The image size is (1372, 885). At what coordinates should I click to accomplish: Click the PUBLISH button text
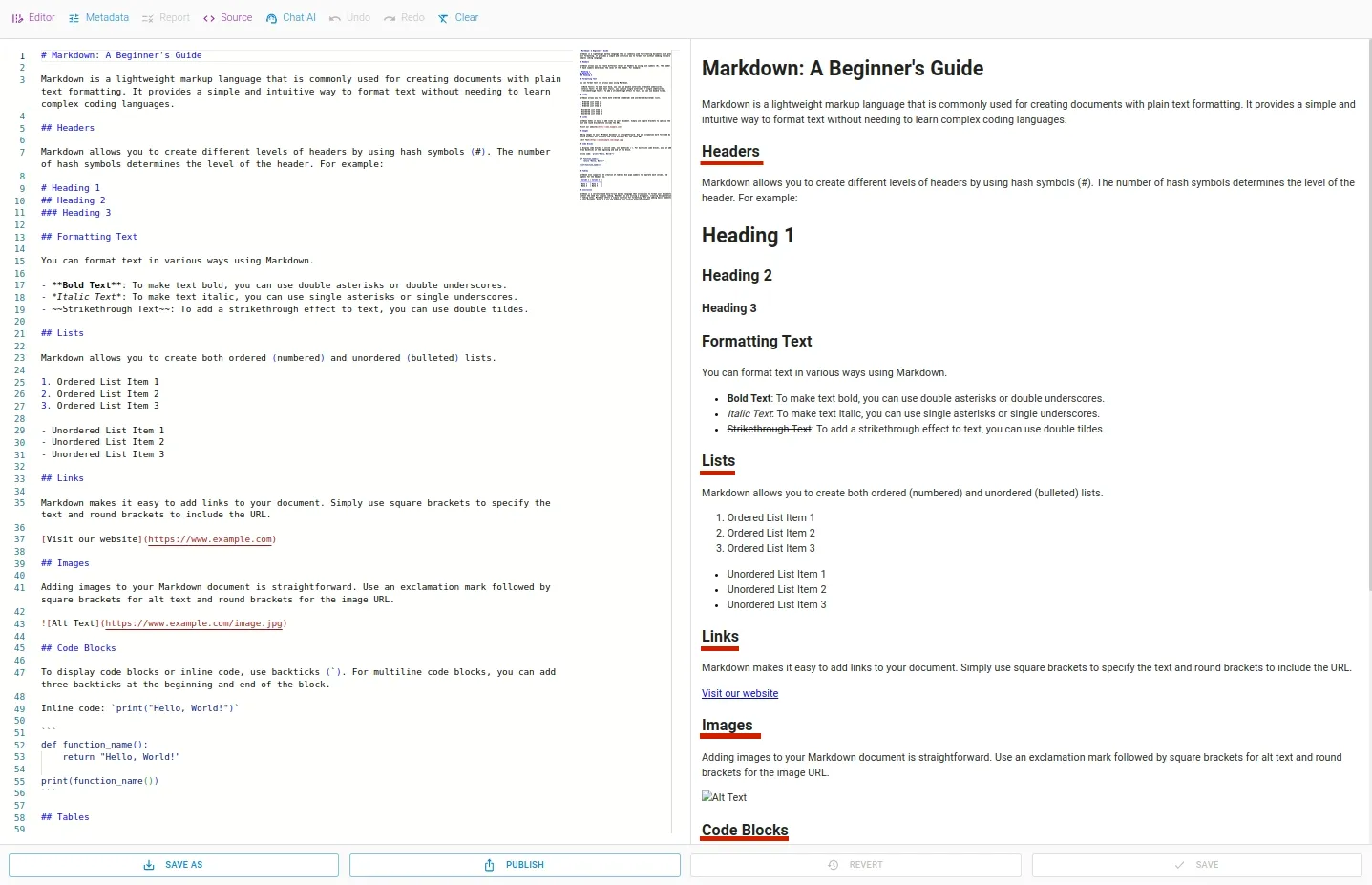(525, 865)
